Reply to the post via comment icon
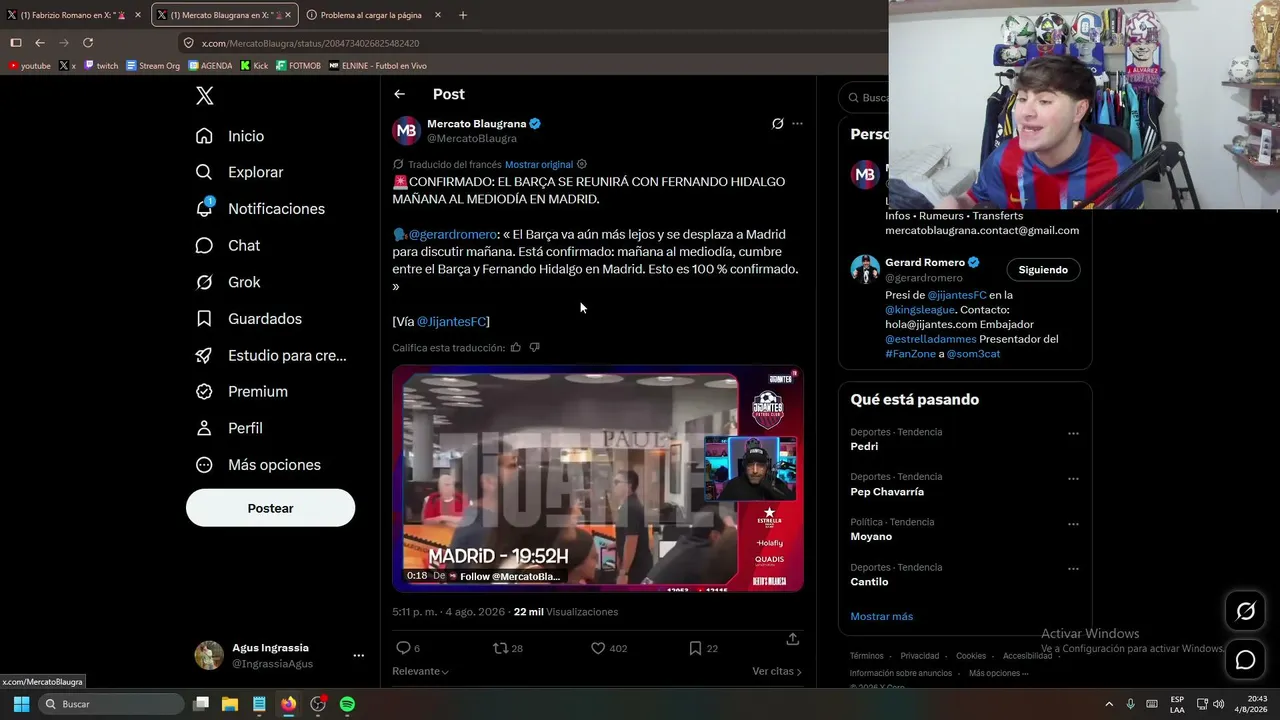 403,648
